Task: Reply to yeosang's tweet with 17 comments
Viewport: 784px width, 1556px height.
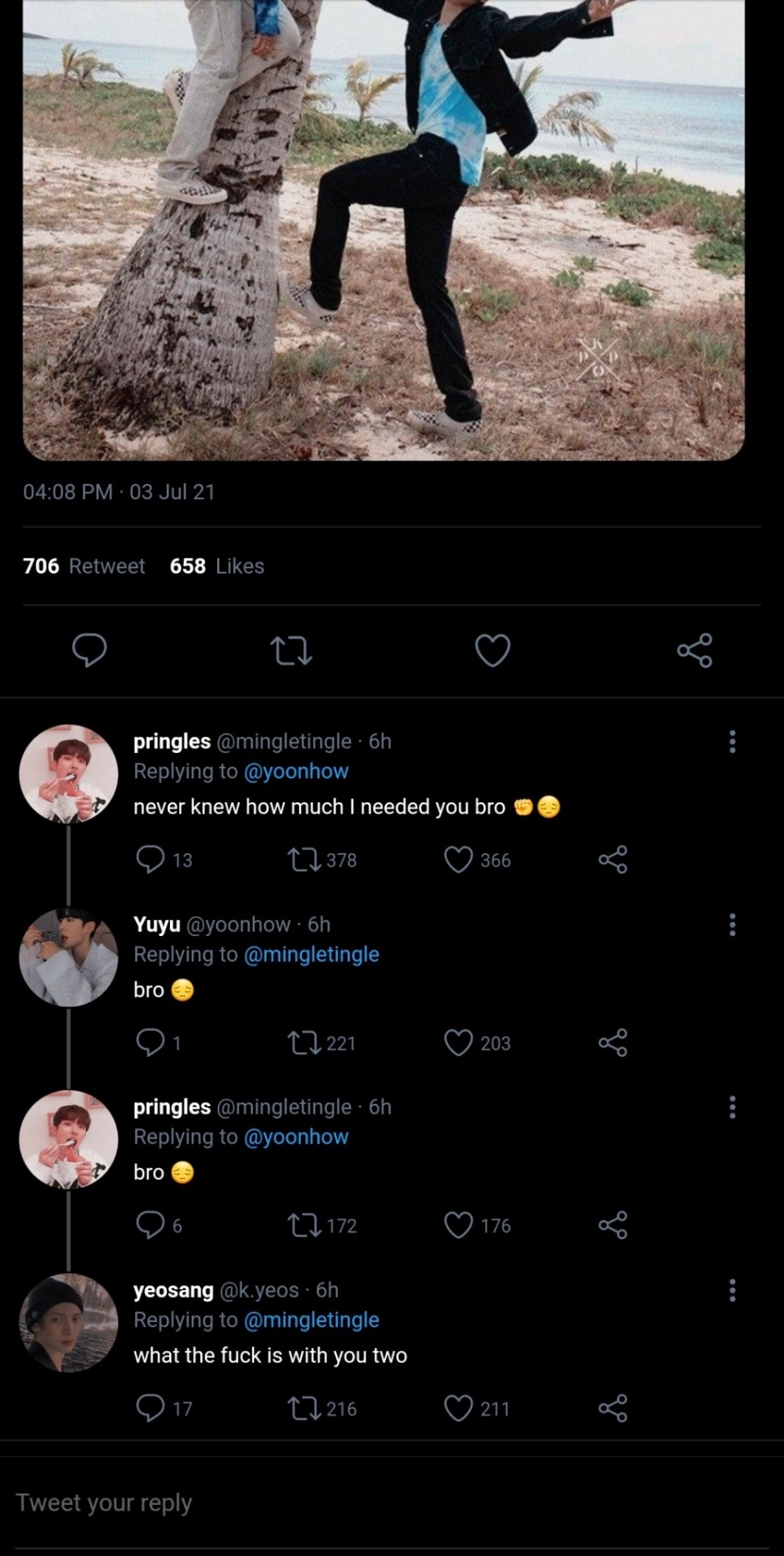Action: (151, 1409)
